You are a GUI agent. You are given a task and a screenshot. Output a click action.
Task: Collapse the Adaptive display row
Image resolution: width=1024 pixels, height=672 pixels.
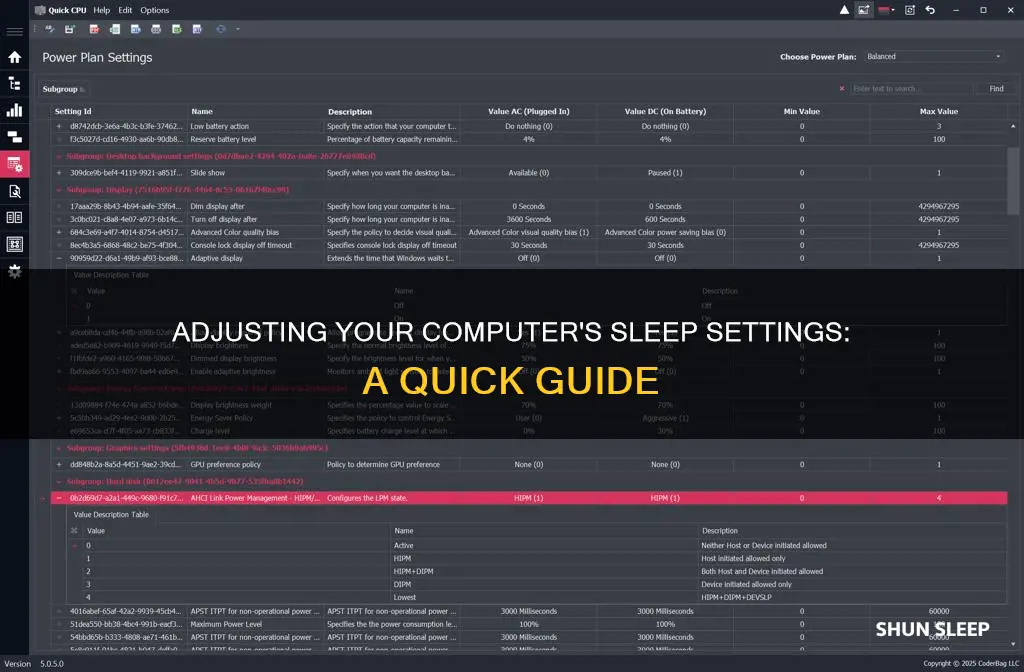pos(59,259)
